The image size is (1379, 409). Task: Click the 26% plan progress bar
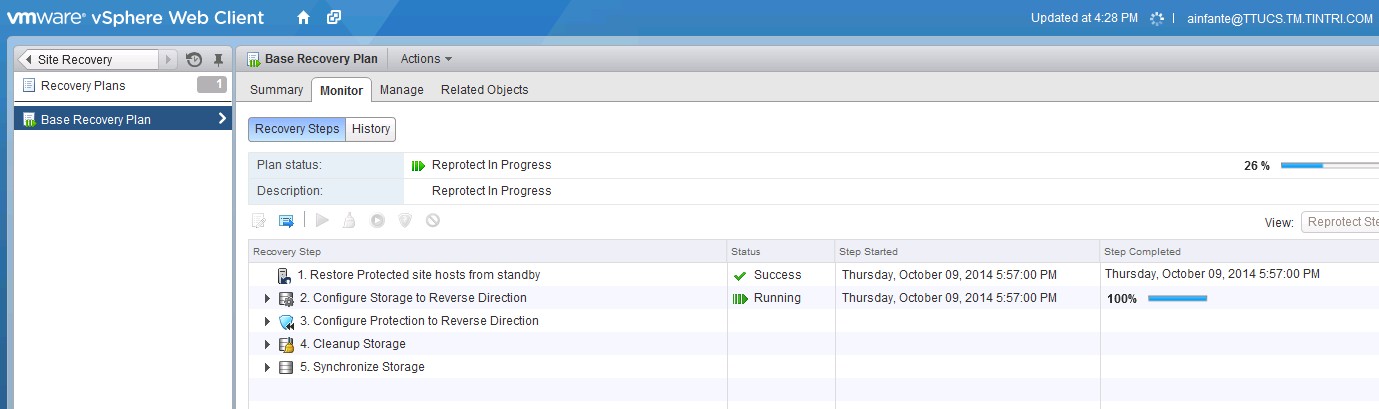(x=1330, y=166)
